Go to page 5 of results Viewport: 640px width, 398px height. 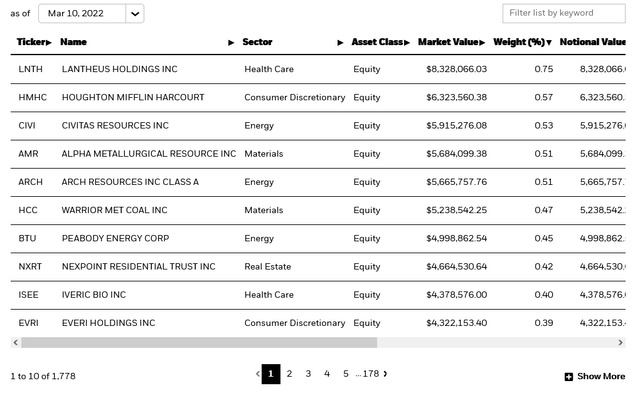[x=346, y=374]
